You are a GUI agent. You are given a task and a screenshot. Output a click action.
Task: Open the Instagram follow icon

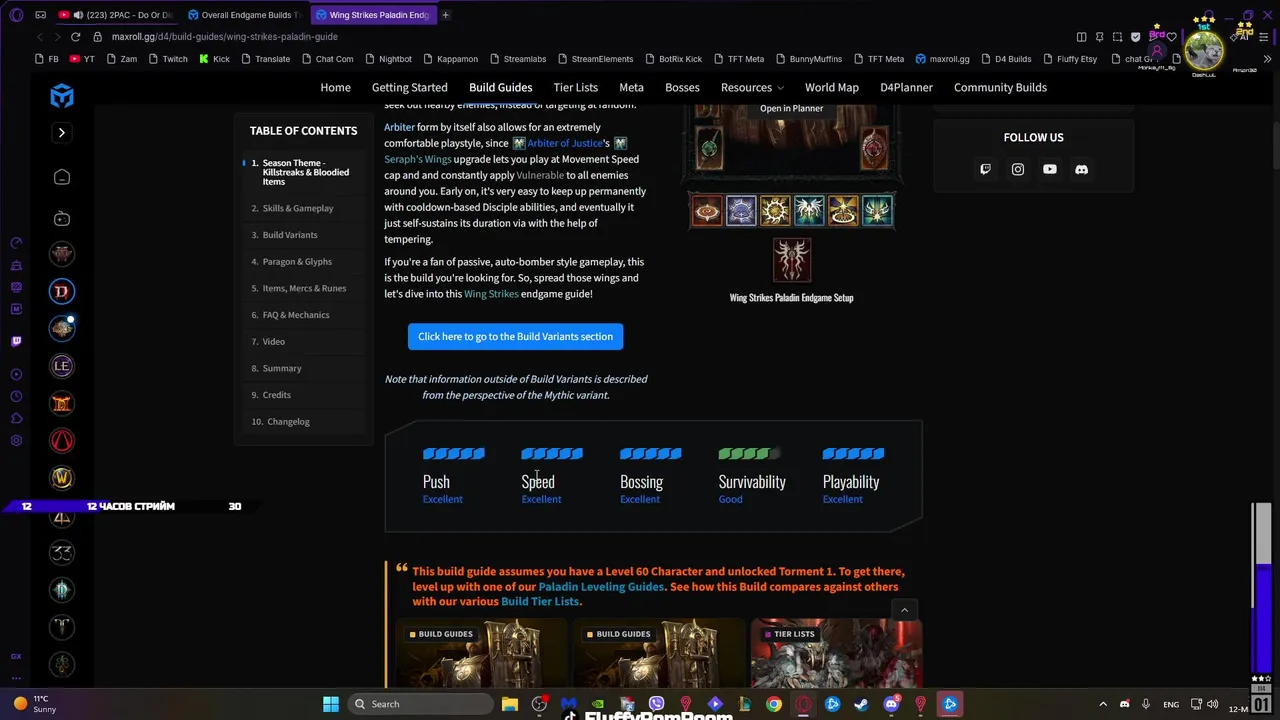tap(1017, 169)
